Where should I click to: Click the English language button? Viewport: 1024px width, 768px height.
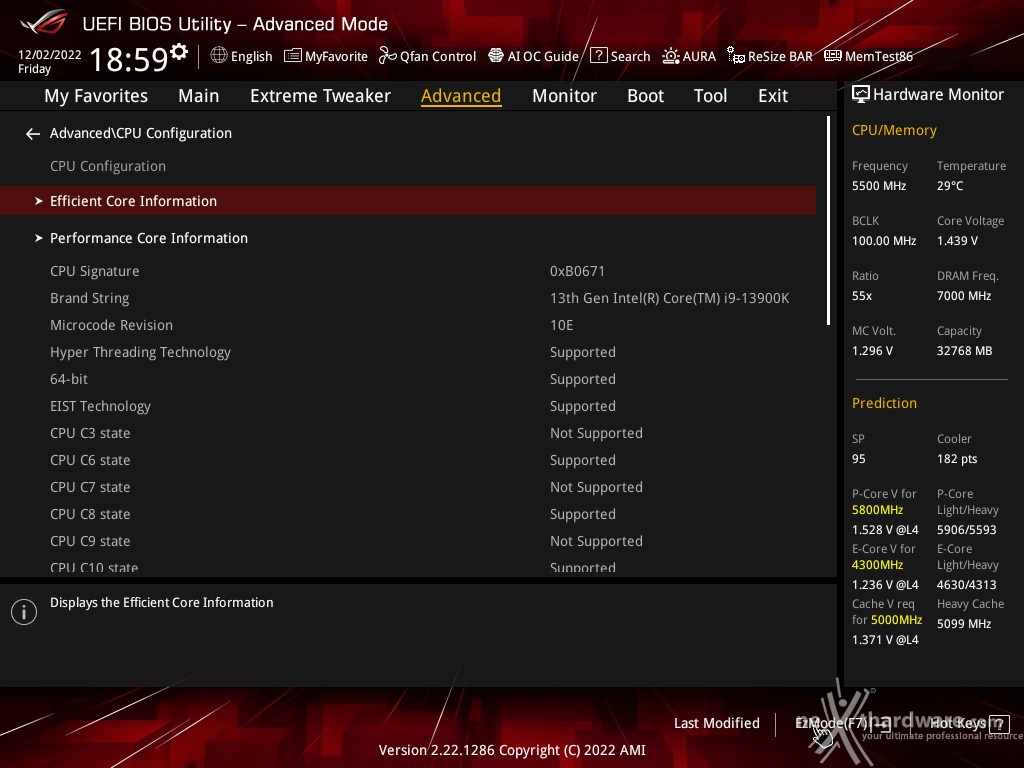(x=242, y=56)
